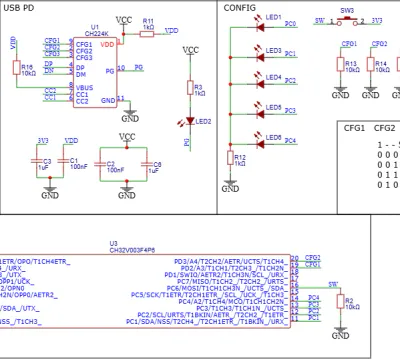Screen dimensions: 400x360
Task: Select the CH224K chip U1 body
Action: (95, 72)
